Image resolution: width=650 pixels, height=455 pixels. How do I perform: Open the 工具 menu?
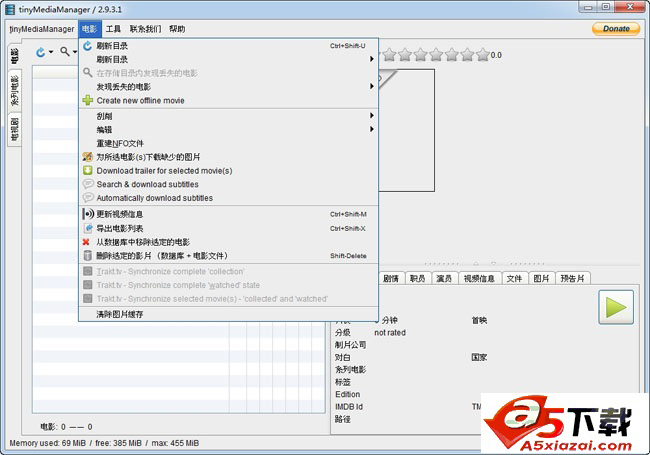point(113,29)
